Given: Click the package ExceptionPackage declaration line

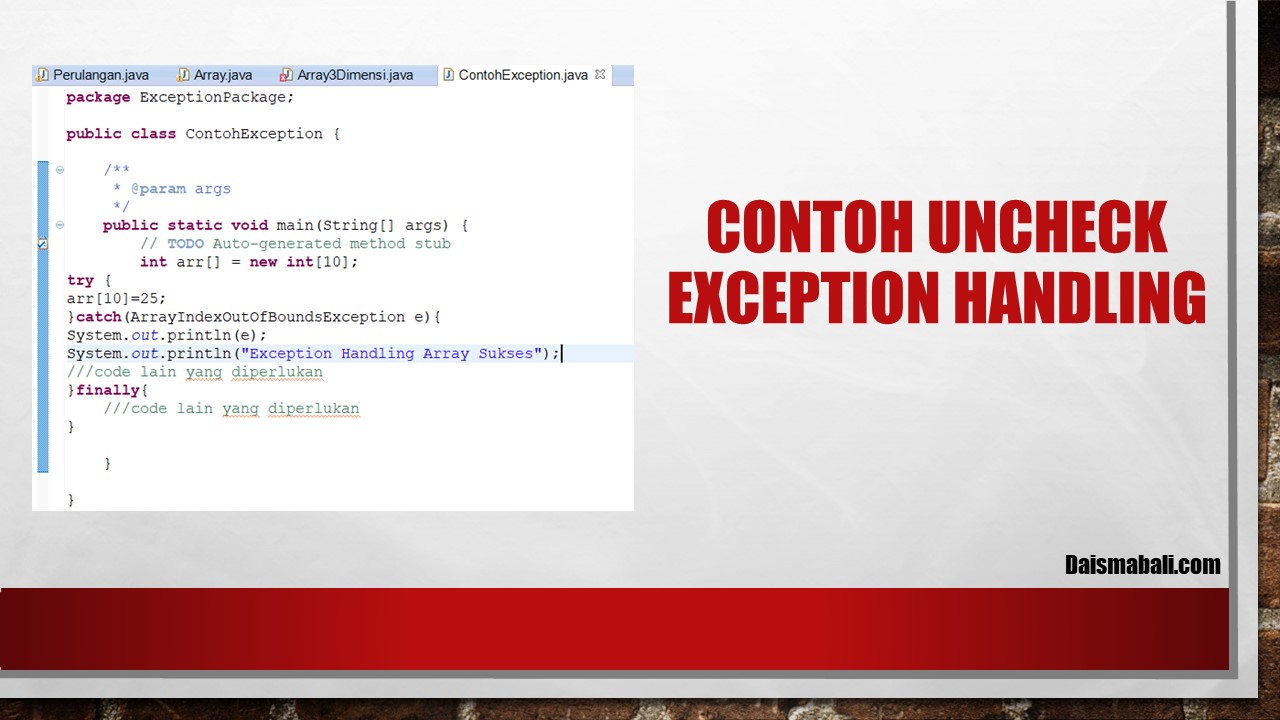Looking at the screenshot, I should pos(180,98).
